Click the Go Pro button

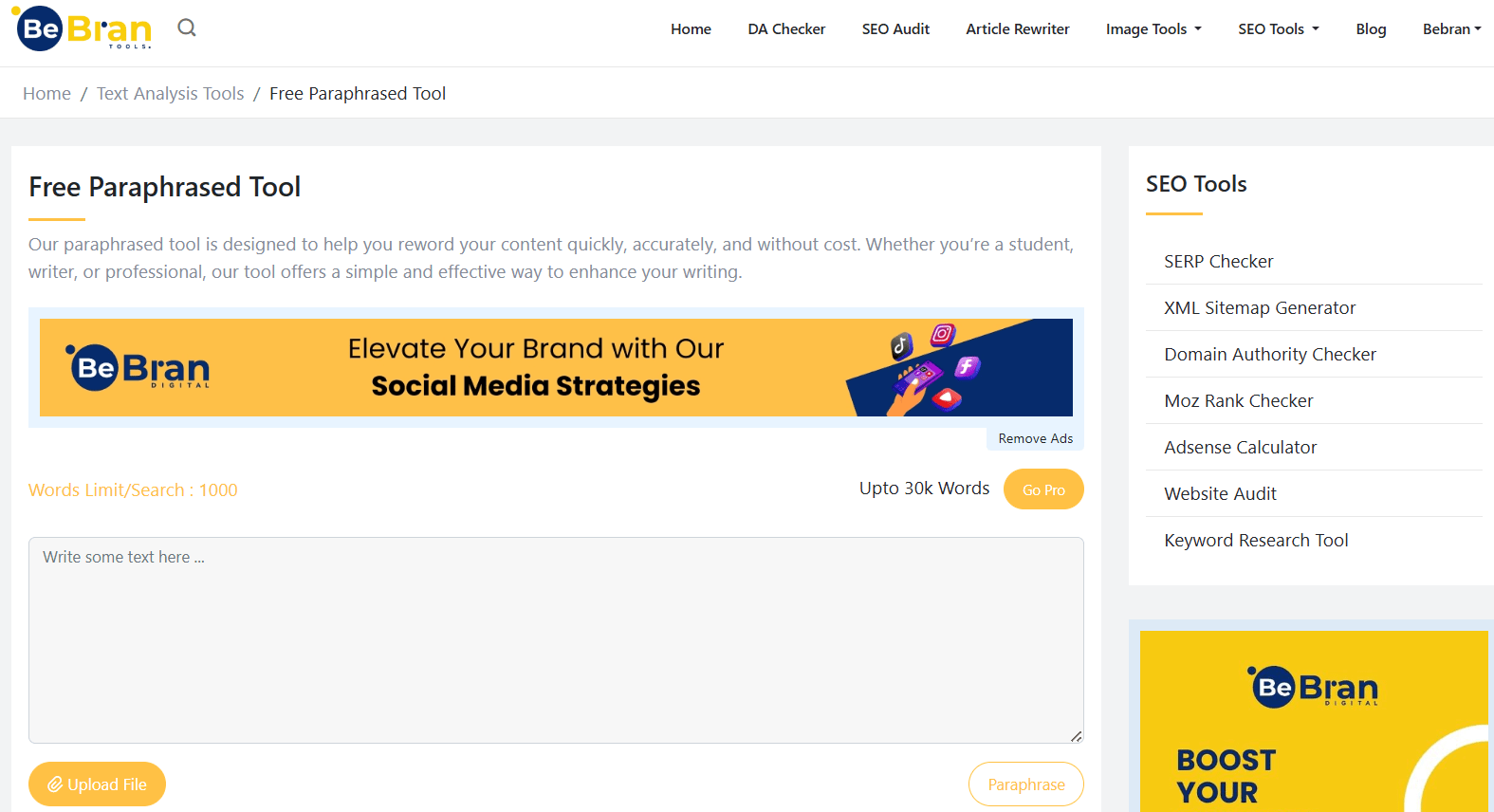point(1043,489)
